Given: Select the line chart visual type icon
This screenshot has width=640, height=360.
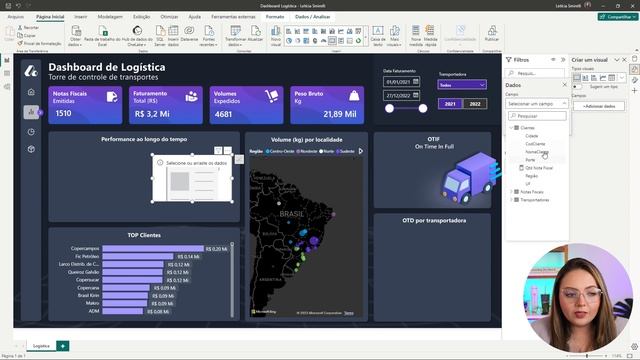Looking at the screenshot, I should point(603,78).
